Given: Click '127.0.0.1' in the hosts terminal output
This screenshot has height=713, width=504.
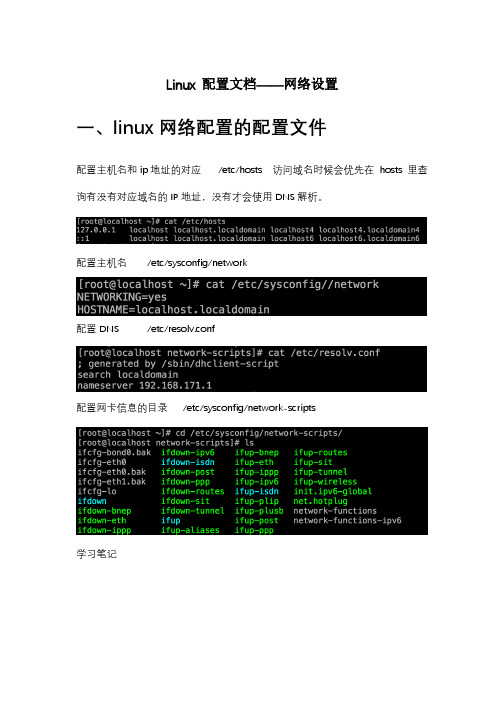Looking at the screenshot, I should click(96, 230).
